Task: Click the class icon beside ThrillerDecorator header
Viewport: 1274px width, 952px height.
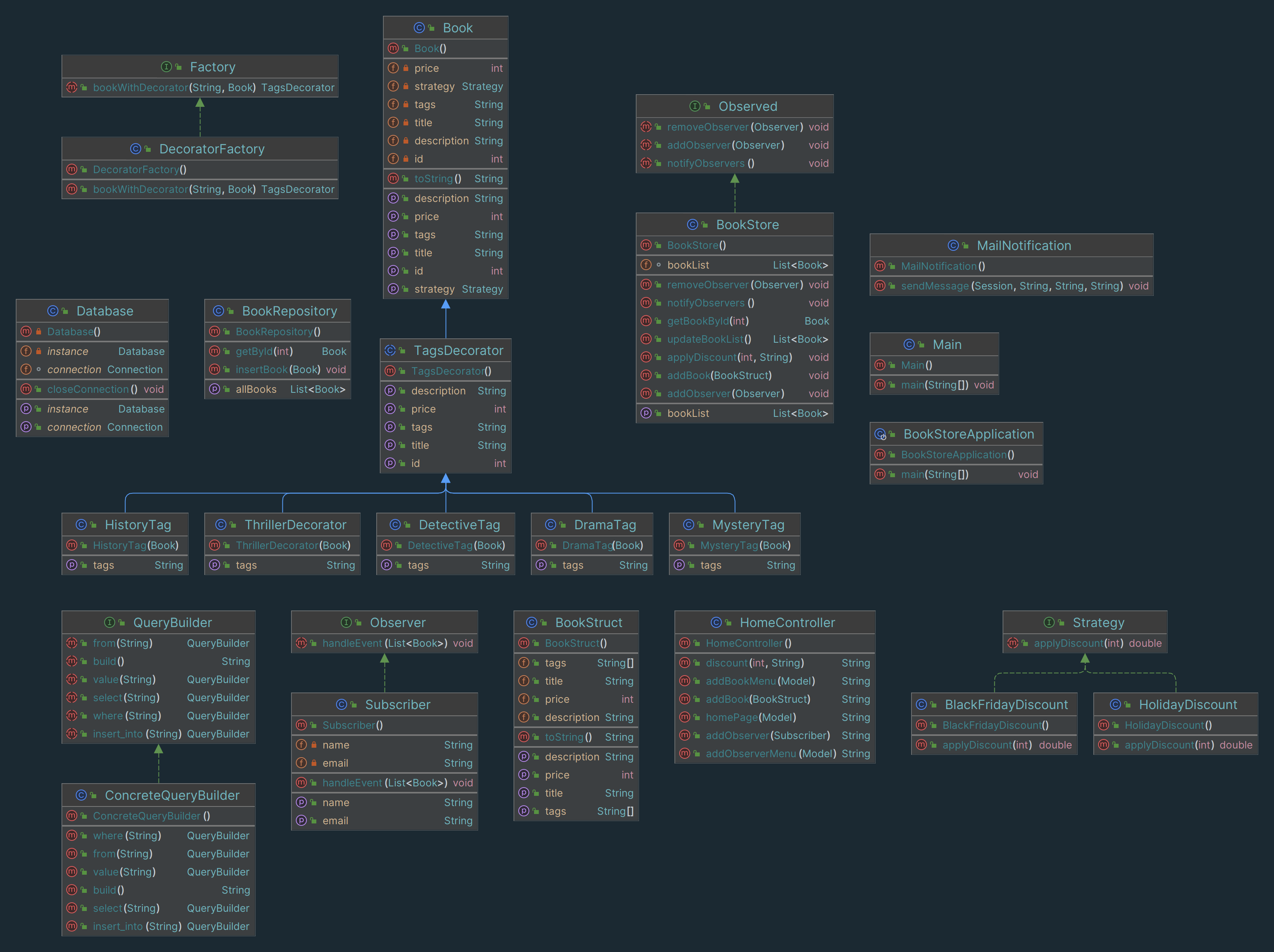Action: (x=220, y=525)
